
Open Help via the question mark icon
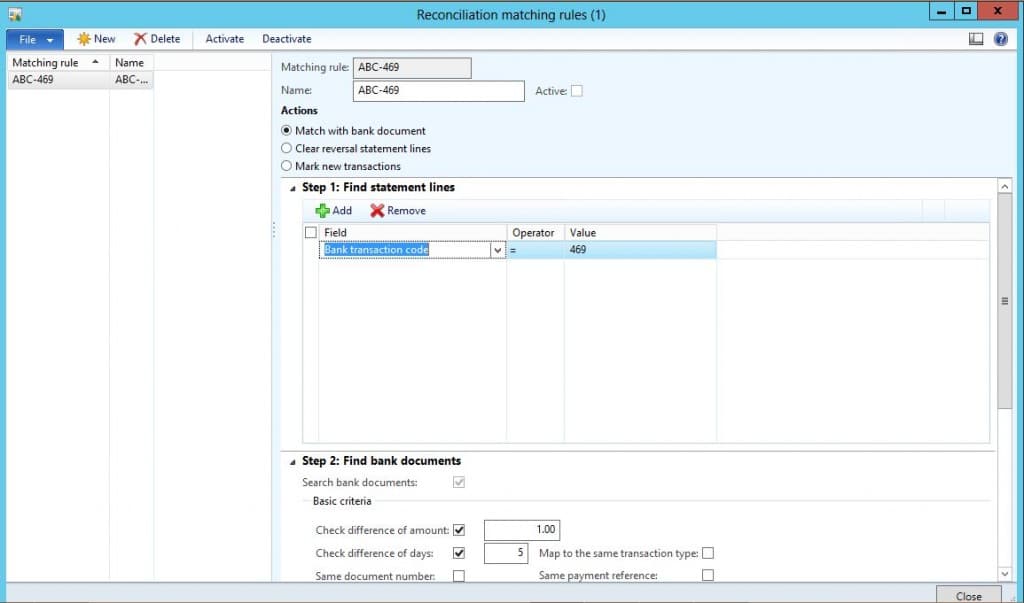pos(1002,39)
